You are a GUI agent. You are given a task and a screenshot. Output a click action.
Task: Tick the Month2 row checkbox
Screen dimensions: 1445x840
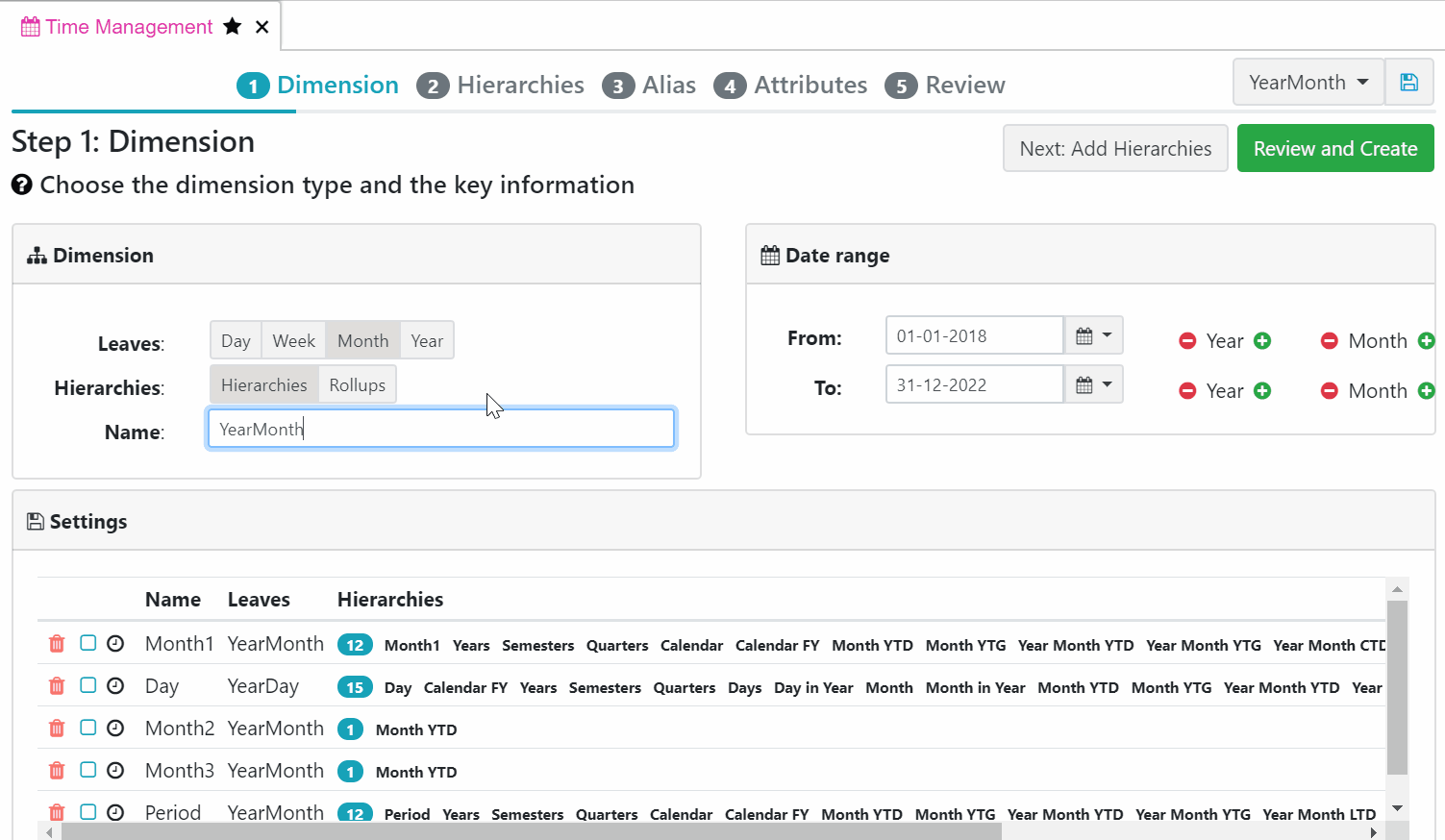coord(87,728)
